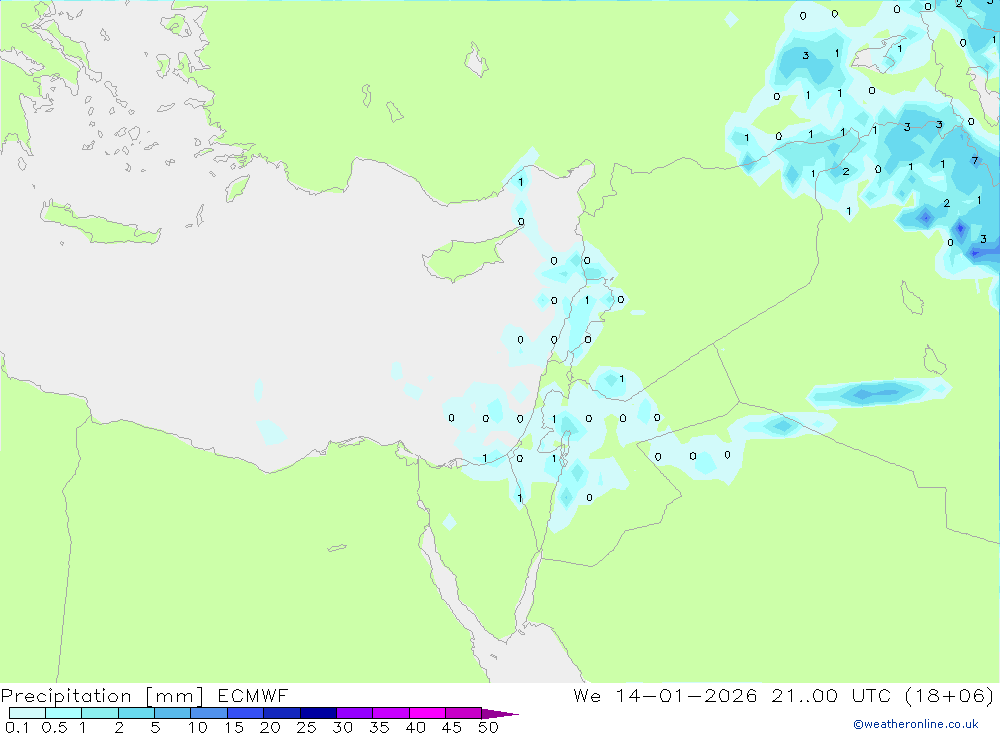The image size is (1000, 733).
Task: Click the '35' legend label
Action: (379, 727)
